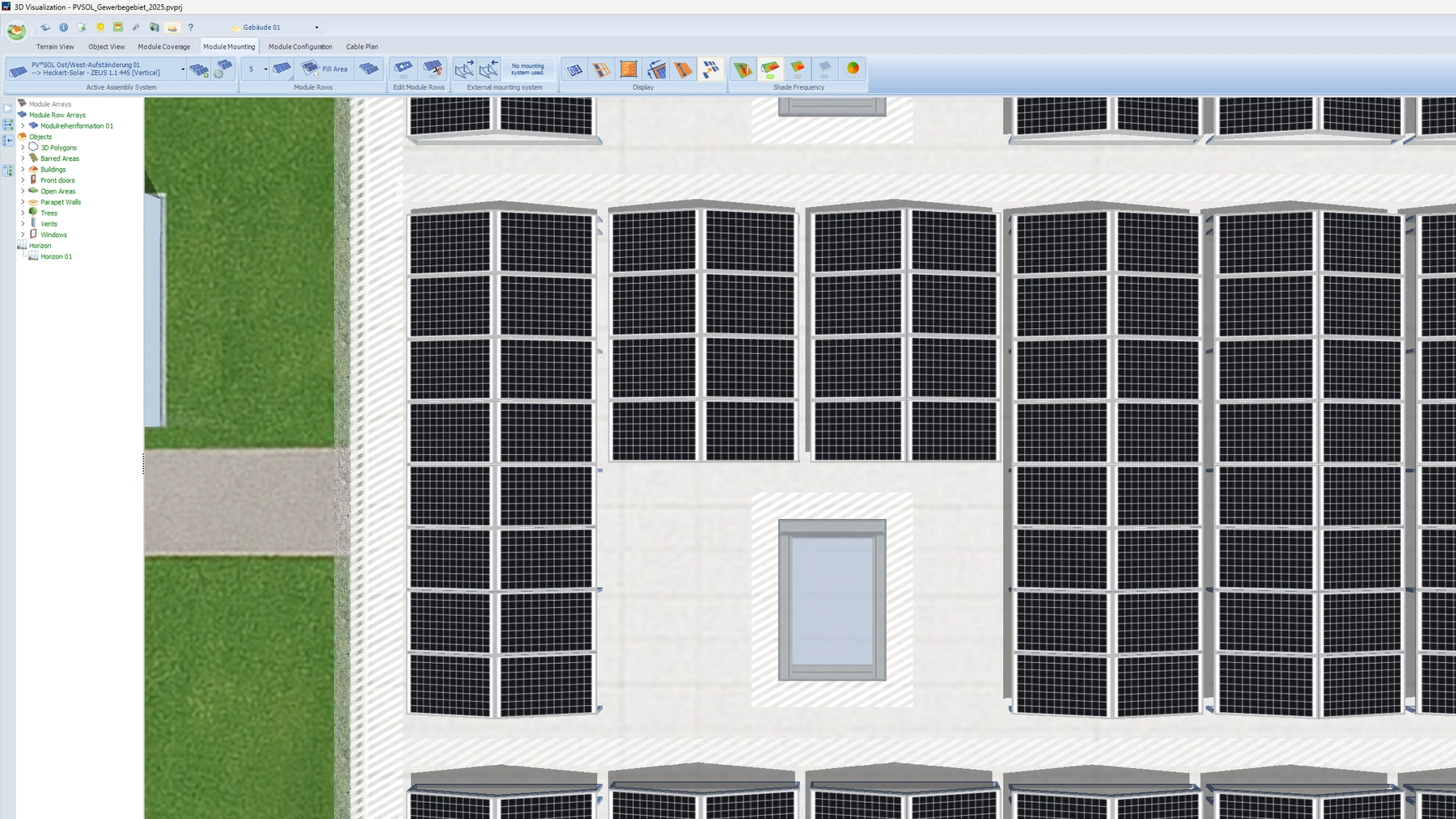Switch to the Module Configuration tab
Viewport: 1456px width, 819px height.
[x=300, y=47]
